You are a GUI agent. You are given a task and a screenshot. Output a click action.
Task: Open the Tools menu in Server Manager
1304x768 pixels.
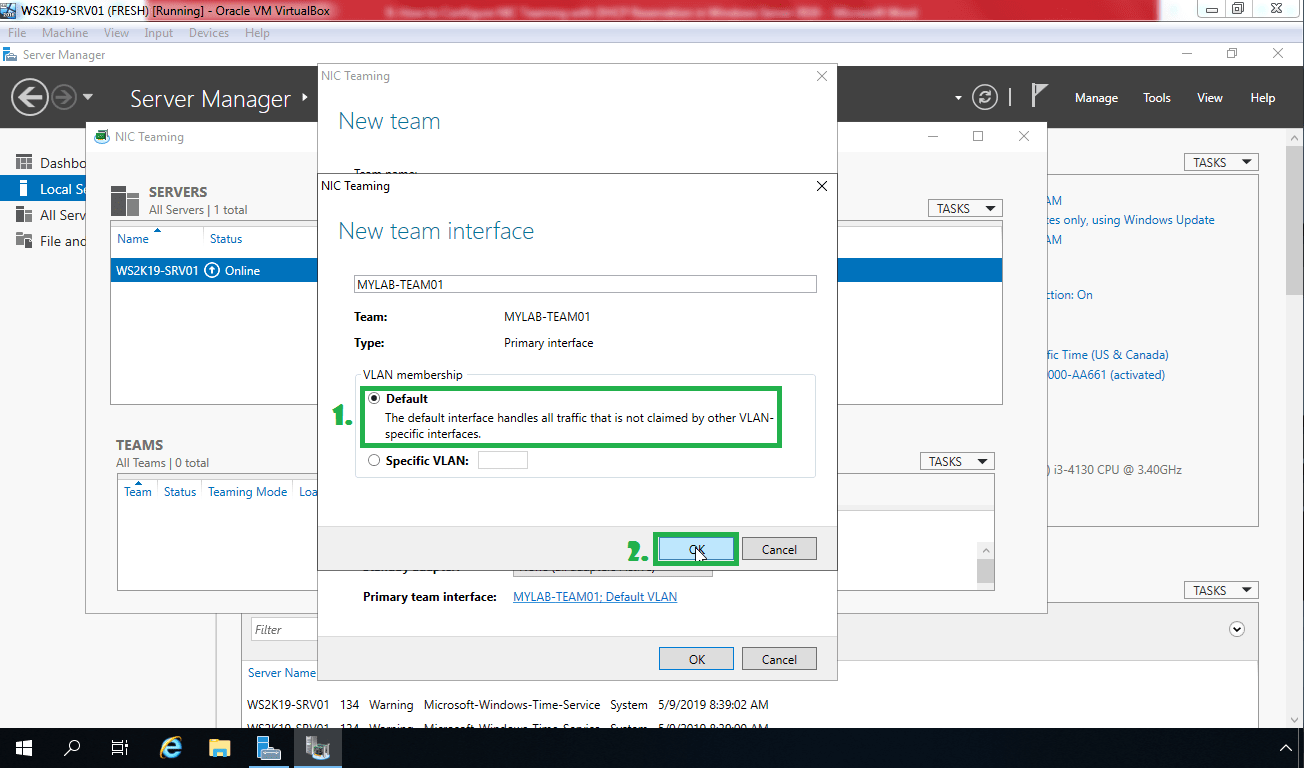pyautogui.click(x=1157, y=98)
